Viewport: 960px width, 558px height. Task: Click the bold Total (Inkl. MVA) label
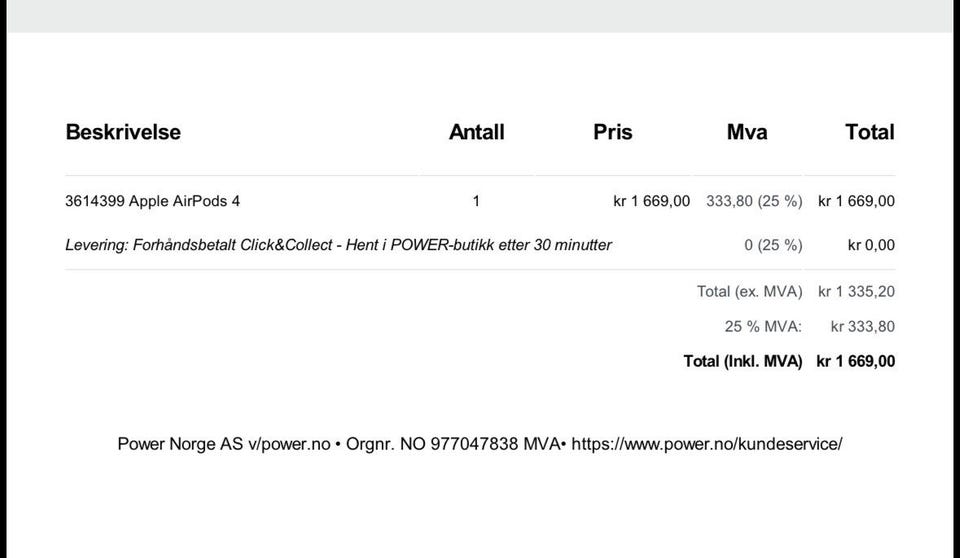tap(742, 362)
